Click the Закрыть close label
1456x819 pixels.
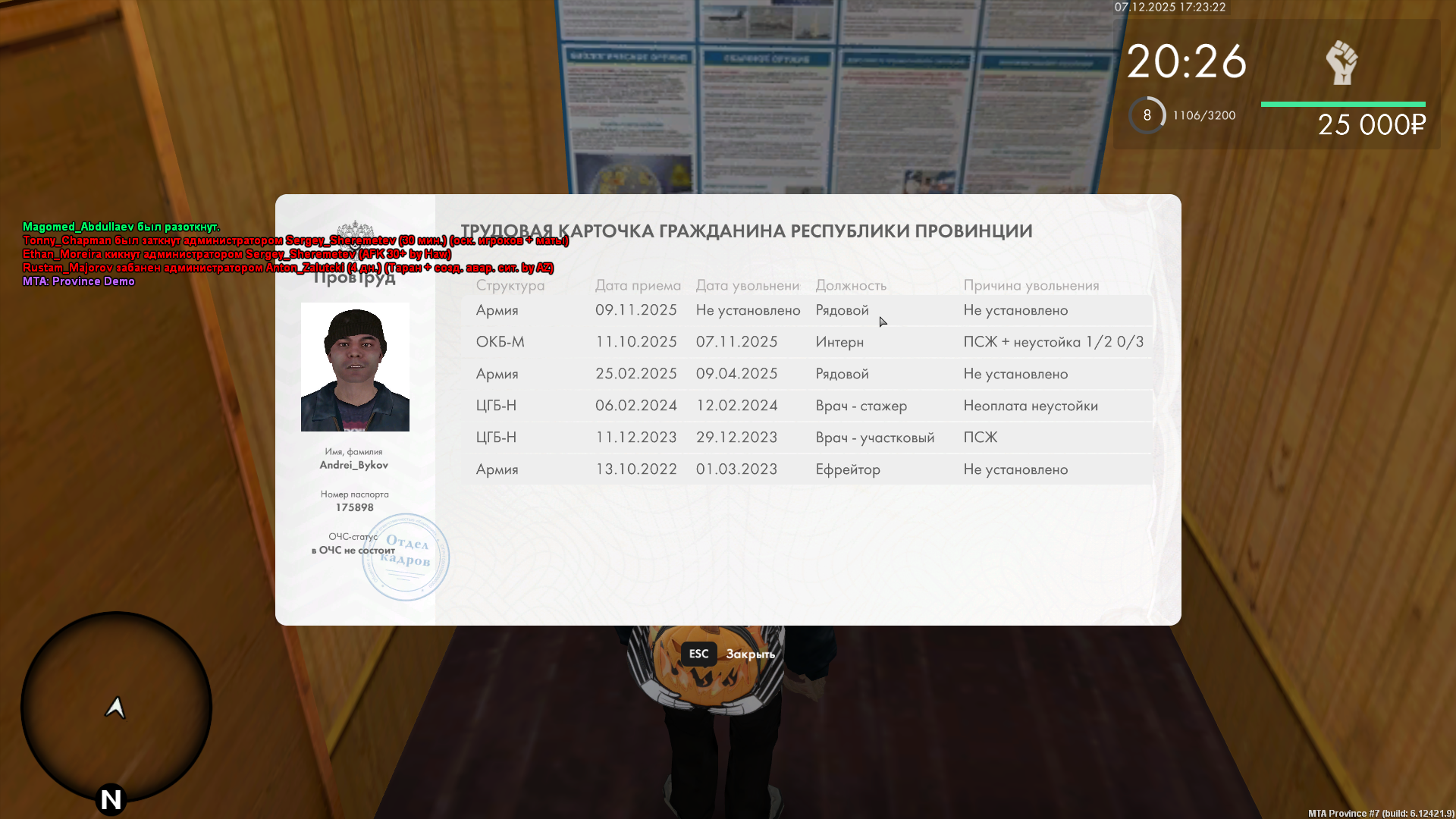(750, 654)
